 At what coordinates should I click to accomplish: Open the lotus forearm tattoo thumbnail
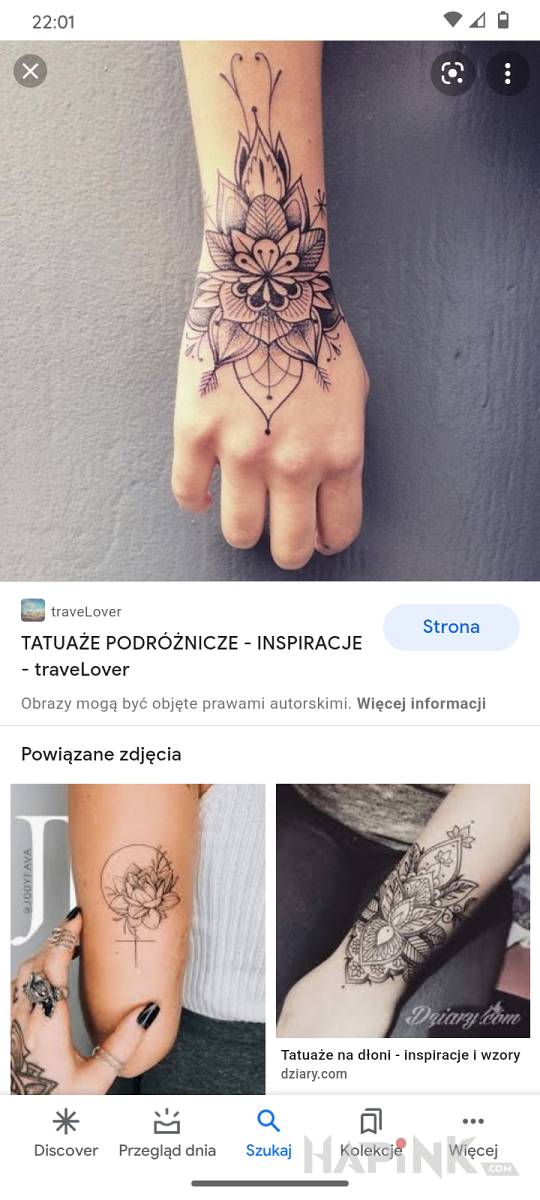click(138, 939)
